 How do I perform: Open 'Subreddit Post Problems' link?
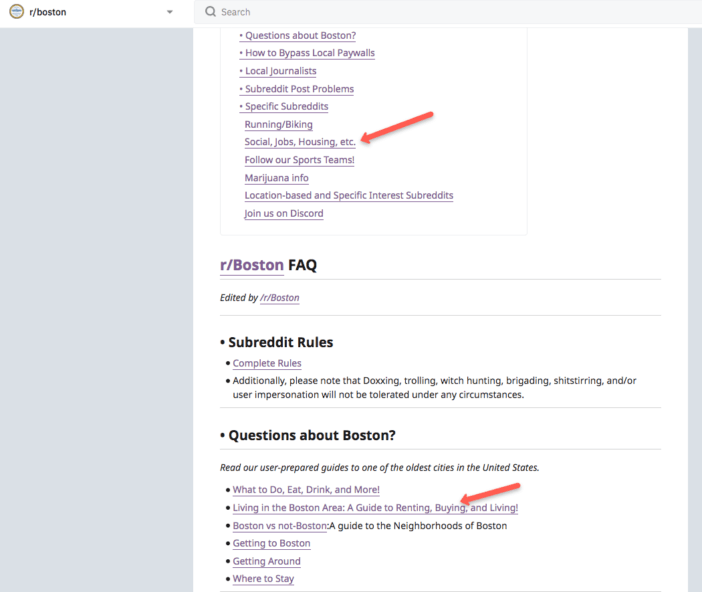coord(297,89)
